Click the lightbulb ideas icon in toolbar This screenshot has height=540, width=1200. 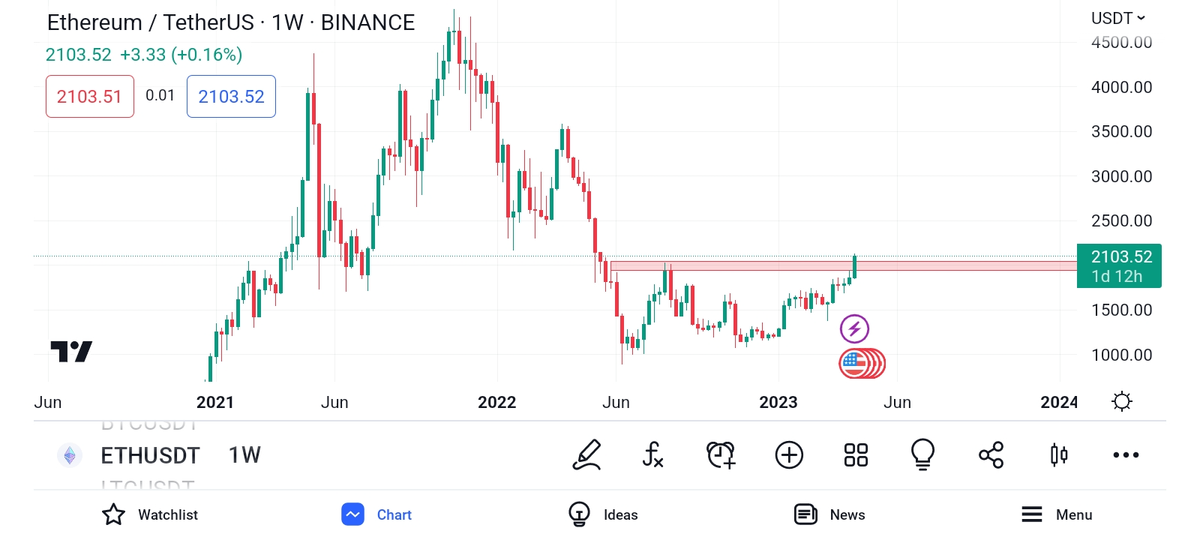(x=923, y=455)
